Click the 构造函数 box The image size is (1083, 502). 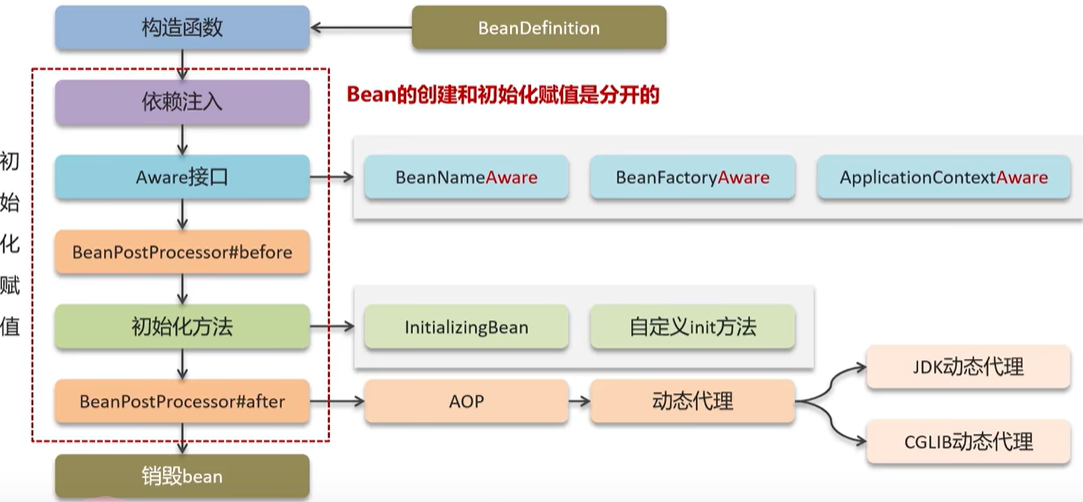point(181,27)
